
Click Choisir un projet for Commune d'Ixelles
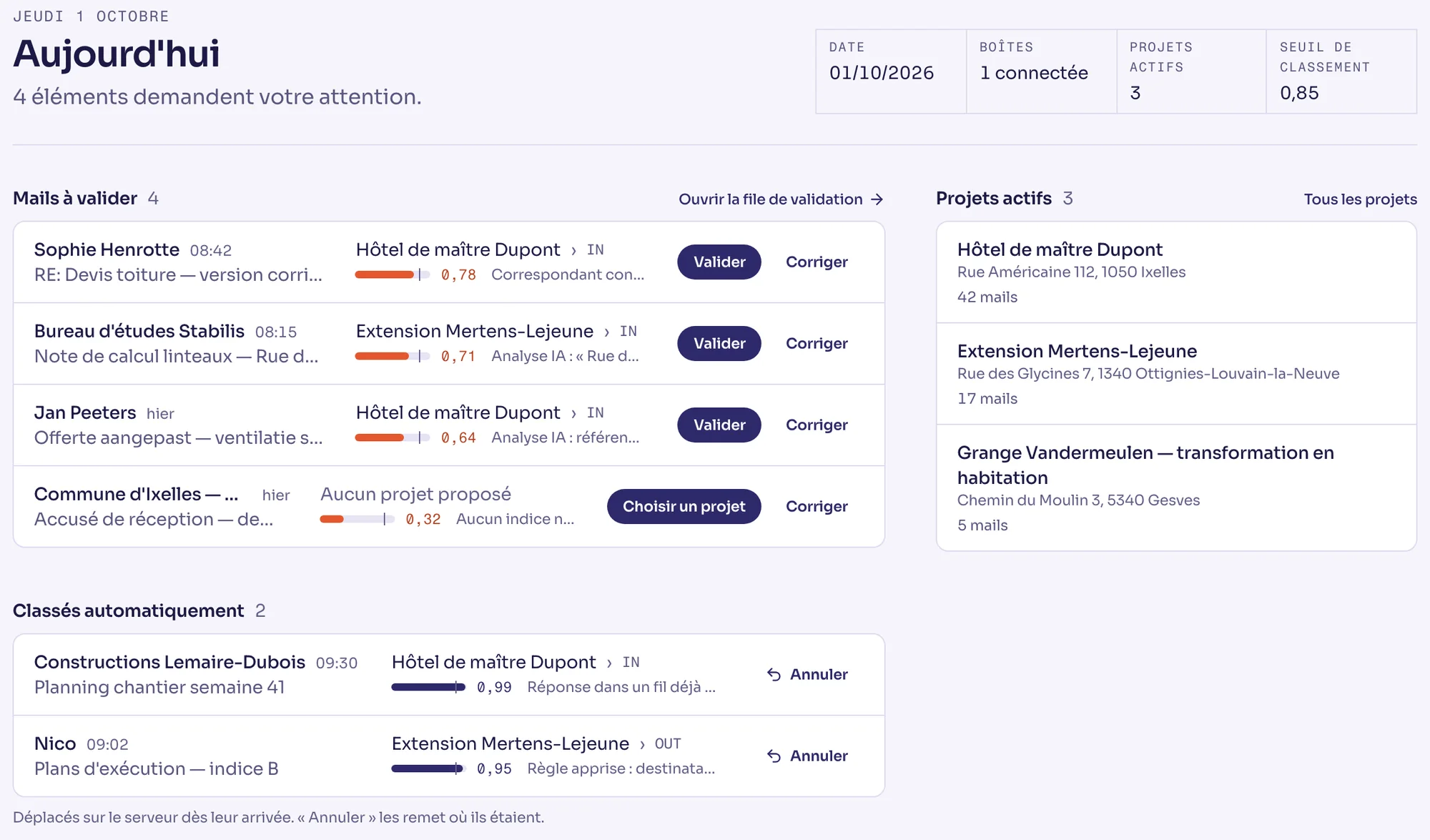click(684, 506)
